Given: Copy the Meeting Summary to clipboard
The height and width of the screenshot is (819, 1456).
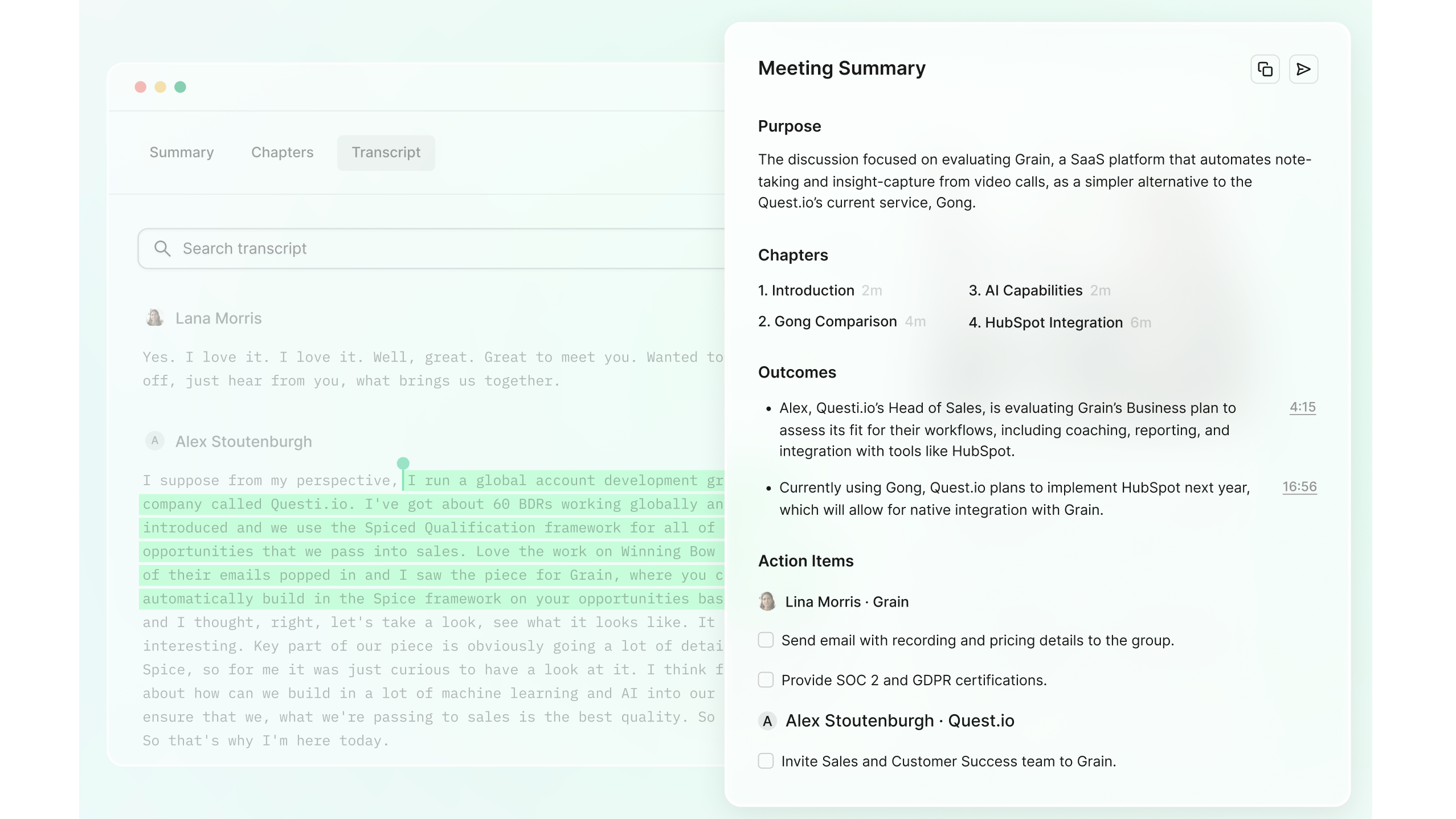Looking at the screenshot, I should [1264, 69].
